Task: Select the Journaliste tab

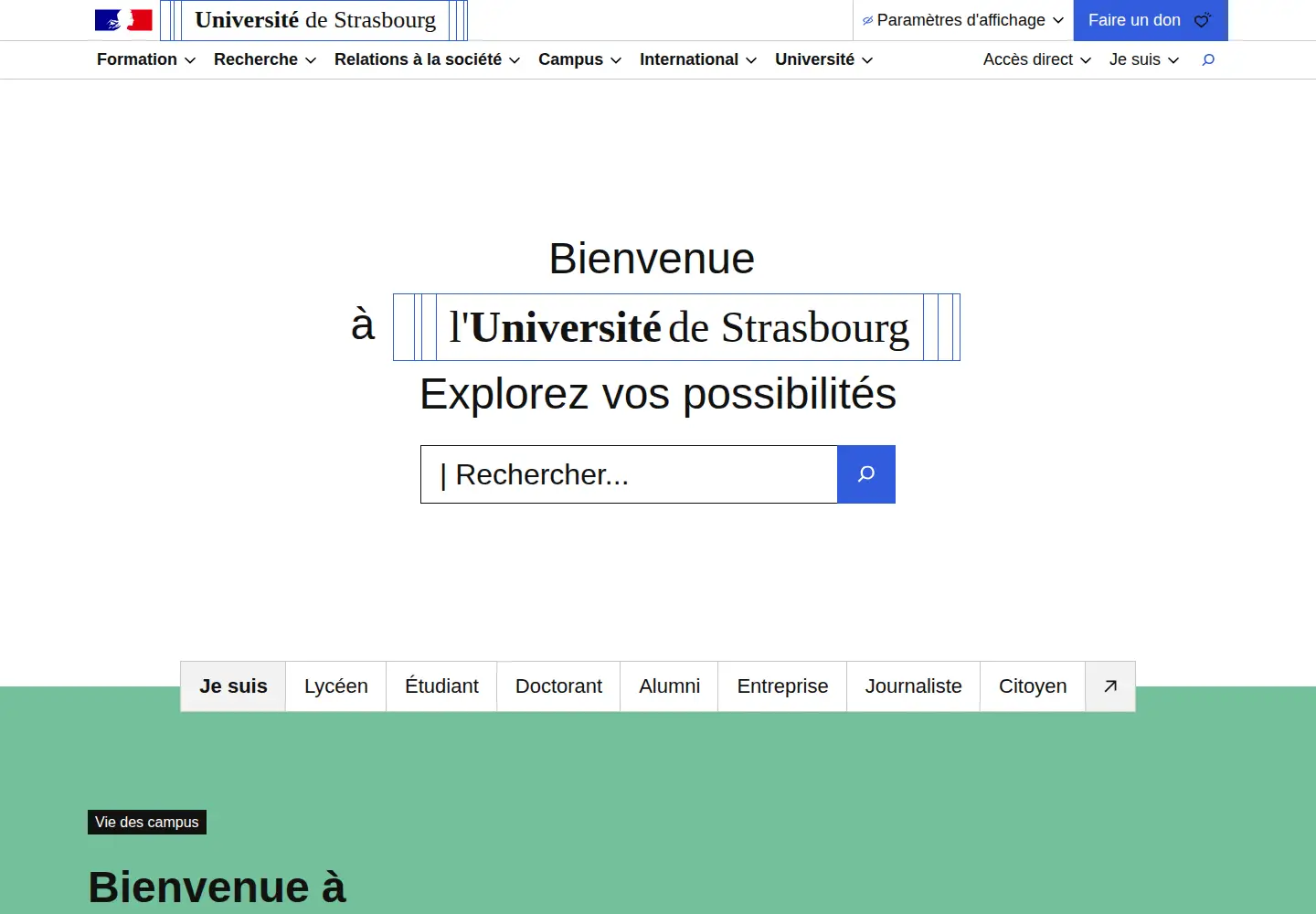Action: coord(913,686)
